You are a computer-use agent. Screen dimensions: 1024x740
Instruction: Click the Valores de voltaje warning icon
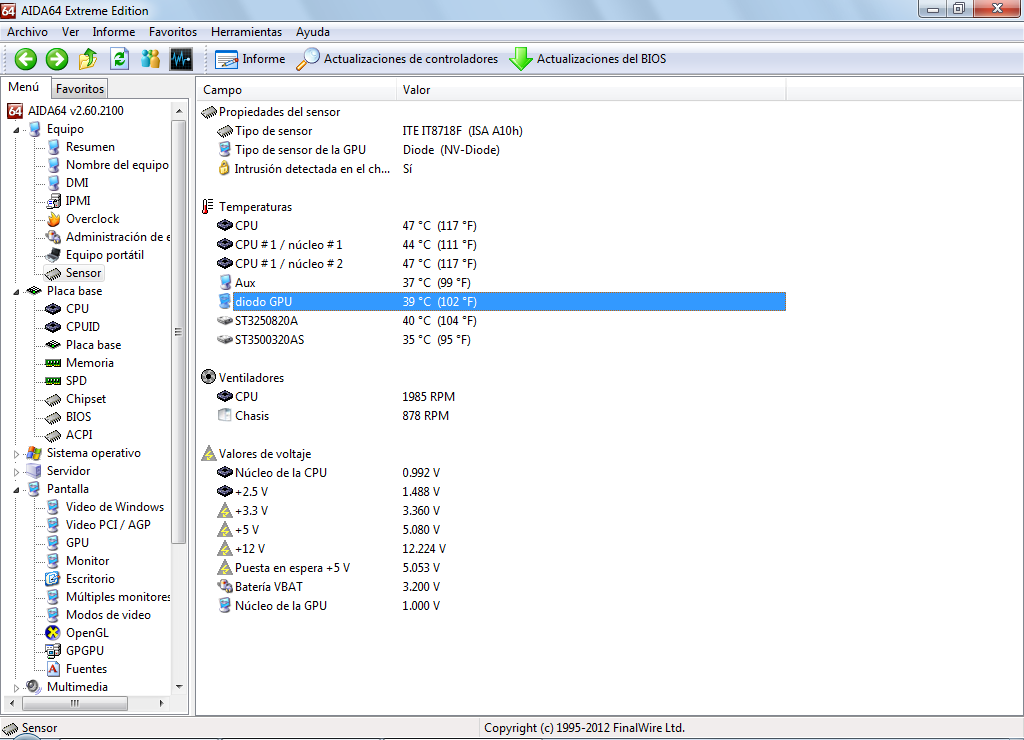point(208,453)
